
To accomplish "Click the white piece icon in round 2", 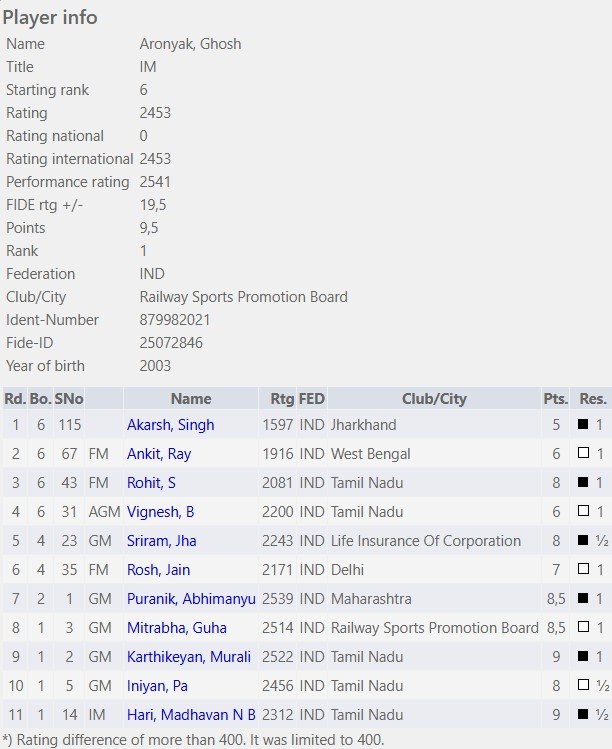I will click(x=583, y=452).
